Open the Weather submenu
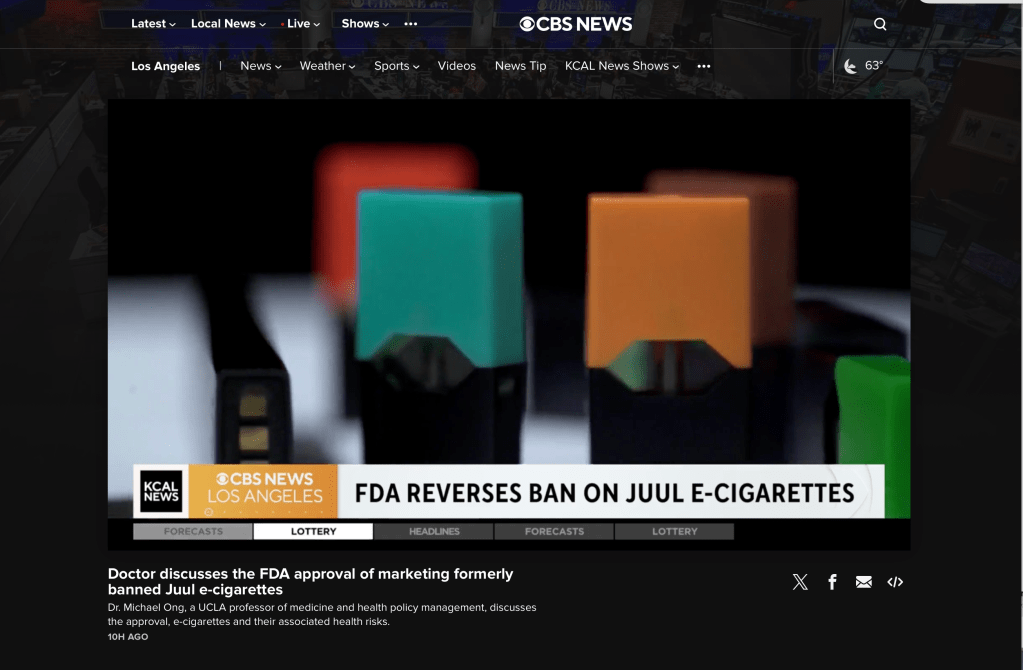The width and height of the screenshot is (1023, 670). click(327, 66)
